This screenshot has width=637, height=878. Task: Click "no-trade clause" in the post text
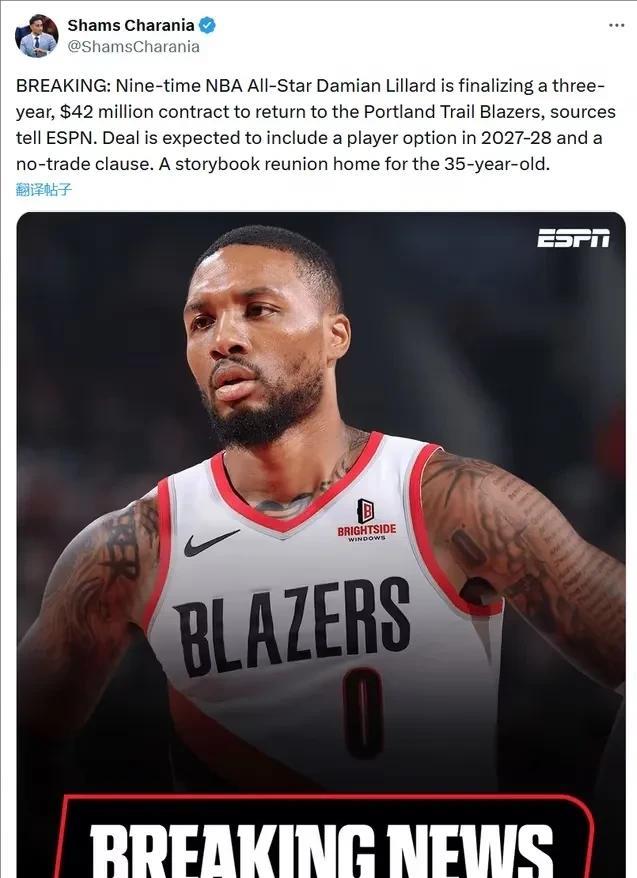84,164
